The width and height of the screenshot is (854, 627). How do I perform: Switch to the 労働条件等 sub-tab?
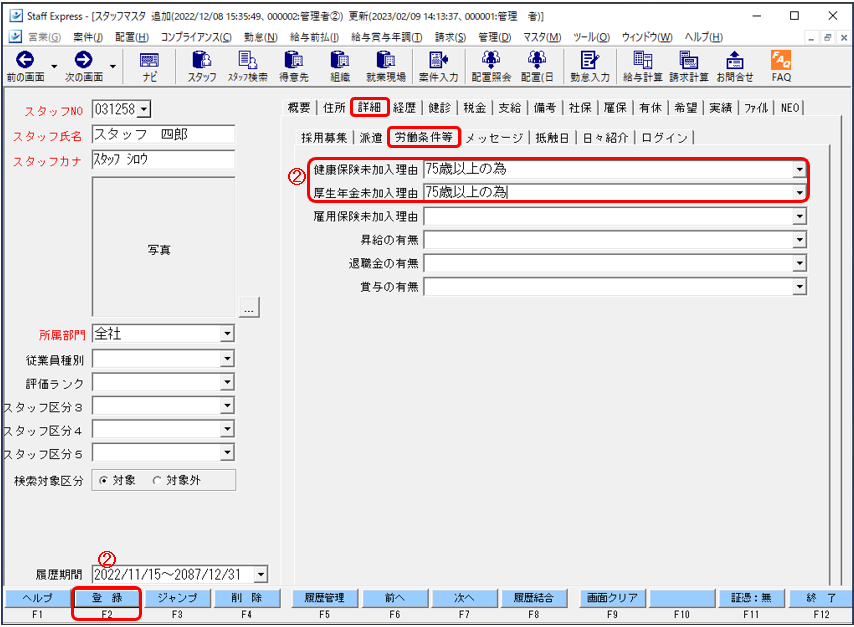[424, 137]
